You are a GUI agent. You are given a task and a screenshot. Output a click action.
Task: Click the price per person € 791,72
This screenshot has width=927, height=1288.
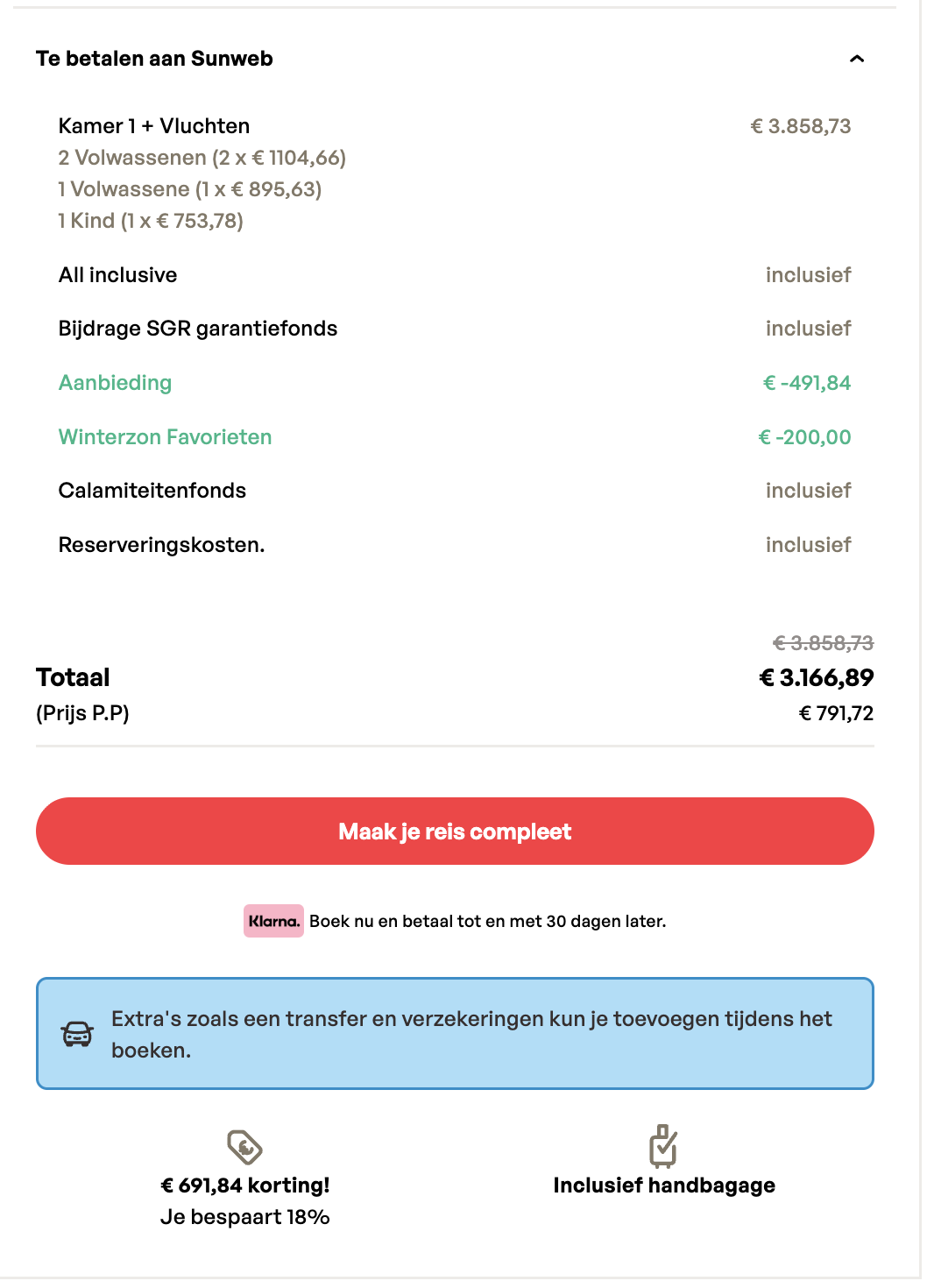[836, 713]
